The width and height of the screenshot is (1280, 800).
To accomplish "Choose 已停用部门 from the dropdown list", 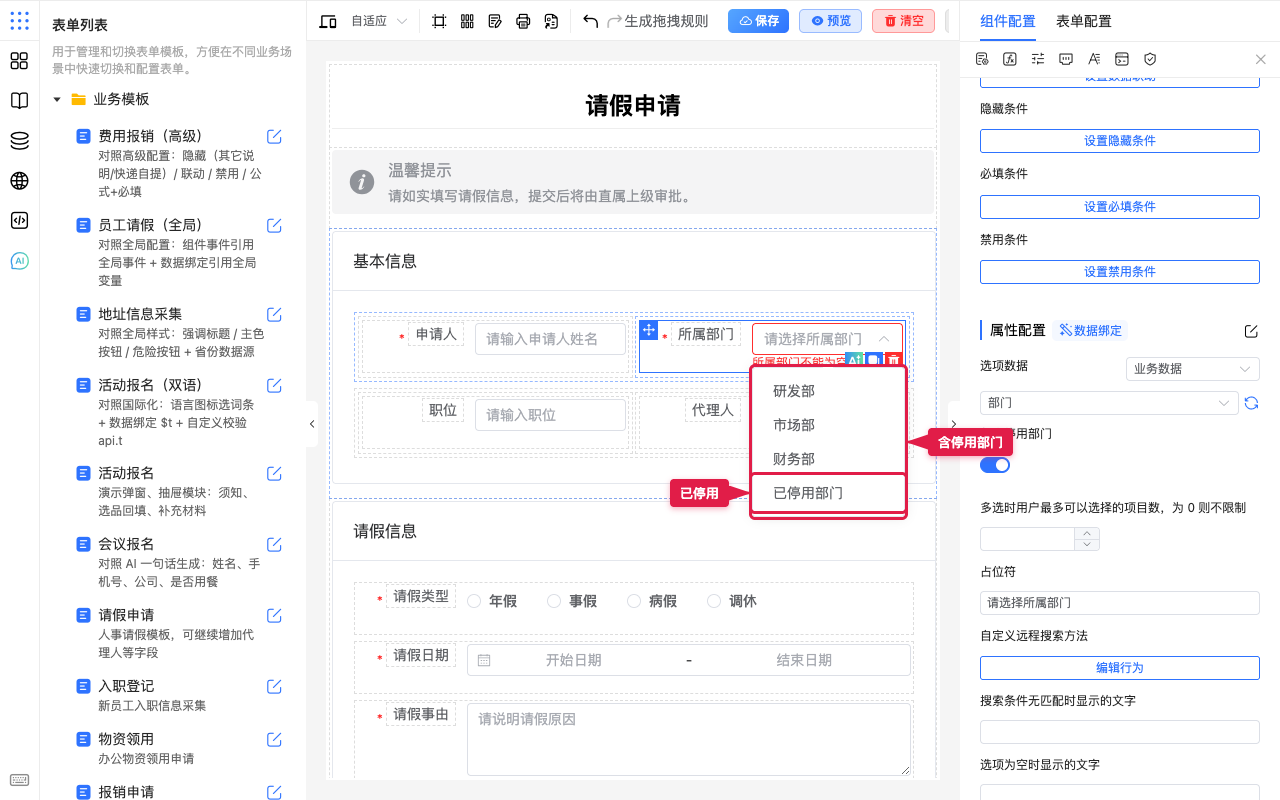I will pyautogui.click(x=829, y=493).
